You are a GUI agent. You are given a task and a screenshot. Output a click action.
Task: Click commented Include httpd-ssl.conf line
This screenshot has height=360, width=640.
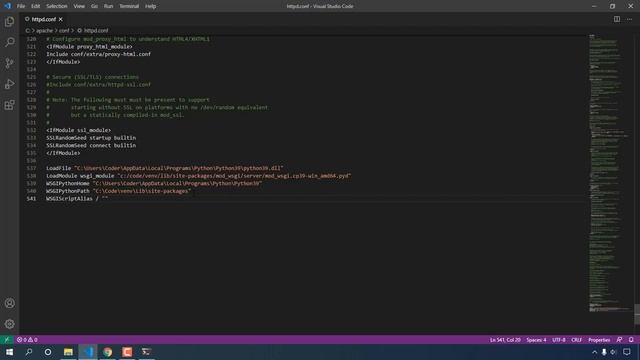(98, 84)
